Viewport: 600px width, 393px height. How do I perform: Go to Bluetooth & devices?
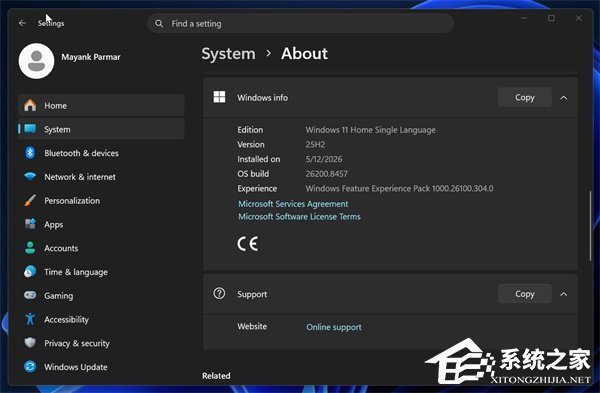click(101, 153)
